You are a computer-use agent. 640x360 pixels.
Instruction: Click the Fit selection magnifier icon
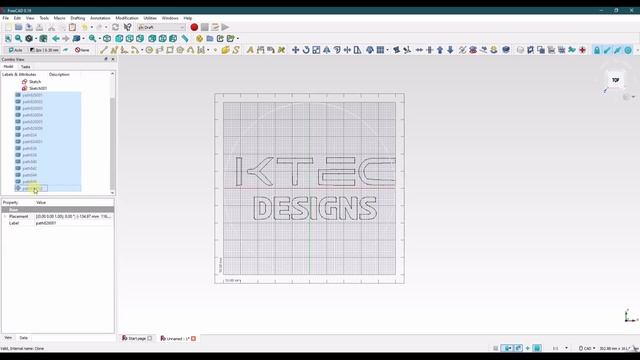pos(18,38)
